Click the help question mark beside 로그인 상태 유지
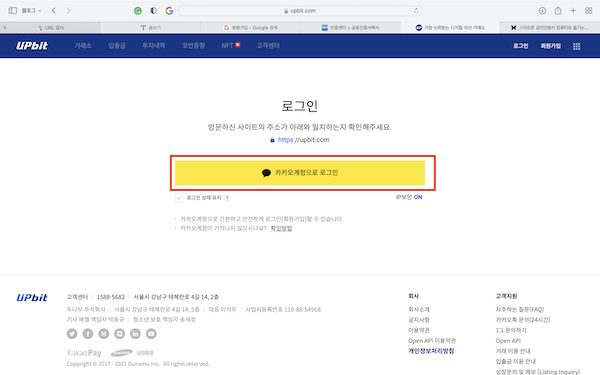The image size is (600, 375). coord(227,198)
